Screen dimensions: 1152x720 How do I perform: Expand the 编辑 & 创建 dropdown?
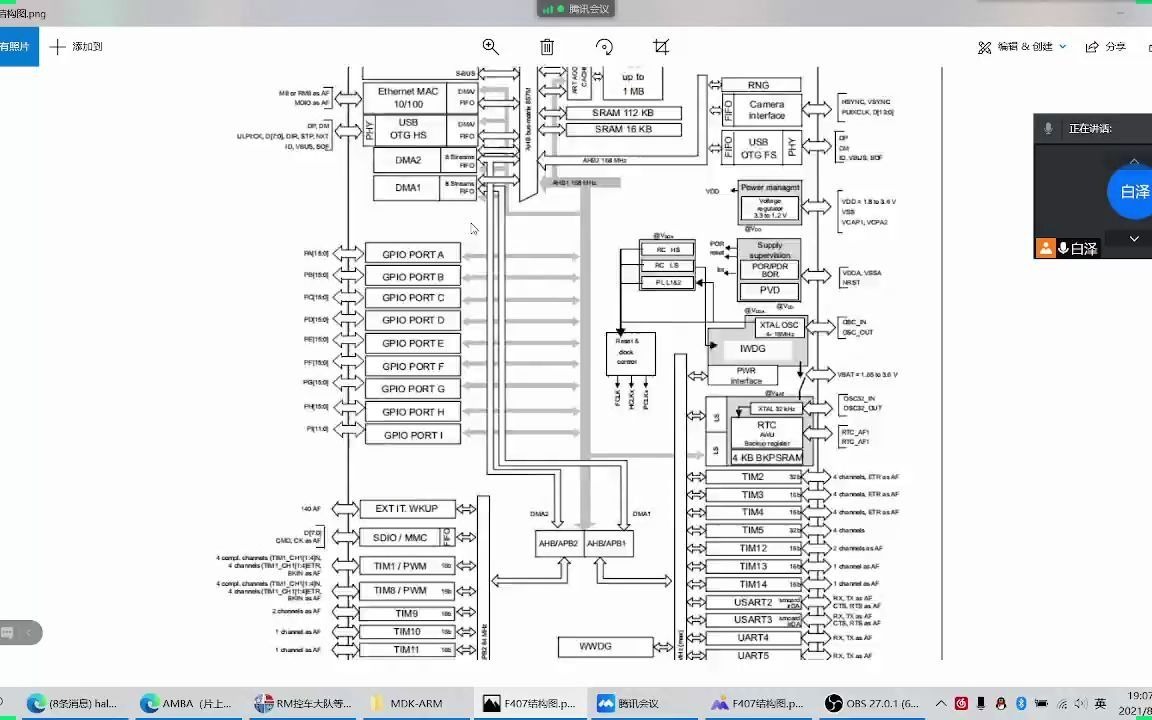coord(1062,46)
